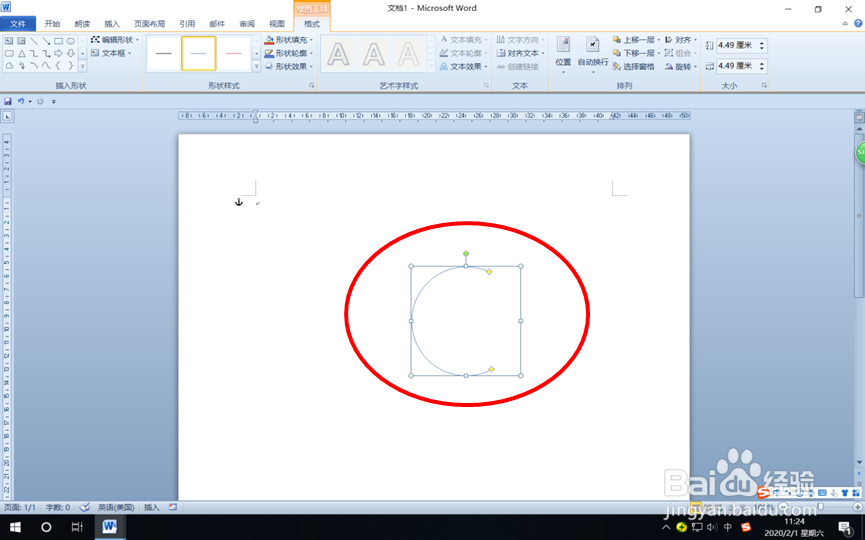Select the Arc shape in gallery
The width and height of the screenshot is (865, 540).
coord(34,66)
